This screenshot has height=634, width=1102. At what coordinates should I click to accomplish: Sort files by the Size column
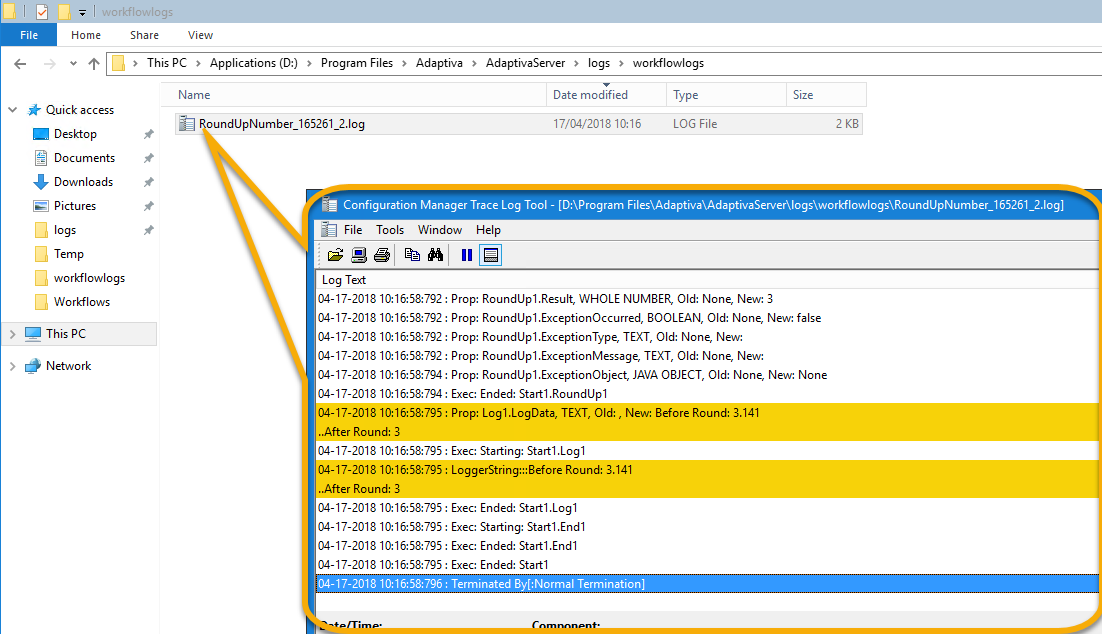[x=826, y=95]
